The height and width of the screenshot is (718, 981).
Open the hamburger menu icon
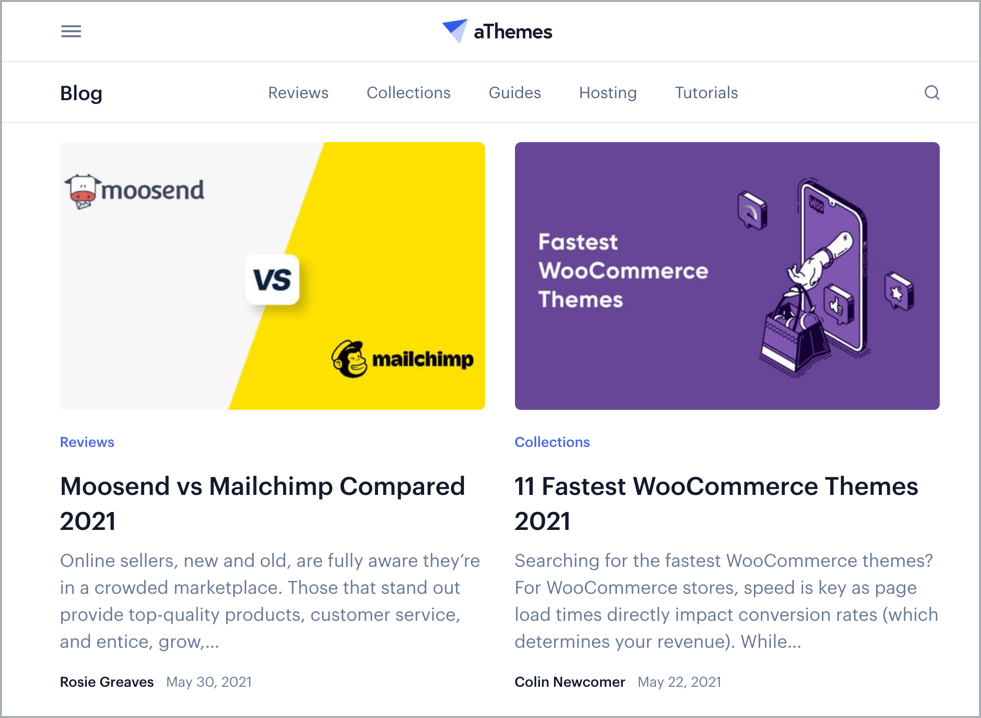71,31
